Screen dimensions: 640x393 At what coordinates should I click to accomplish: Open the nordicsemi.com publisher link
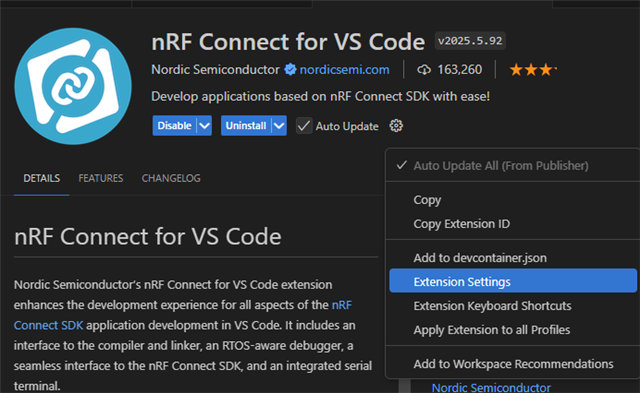click(344, 70)
